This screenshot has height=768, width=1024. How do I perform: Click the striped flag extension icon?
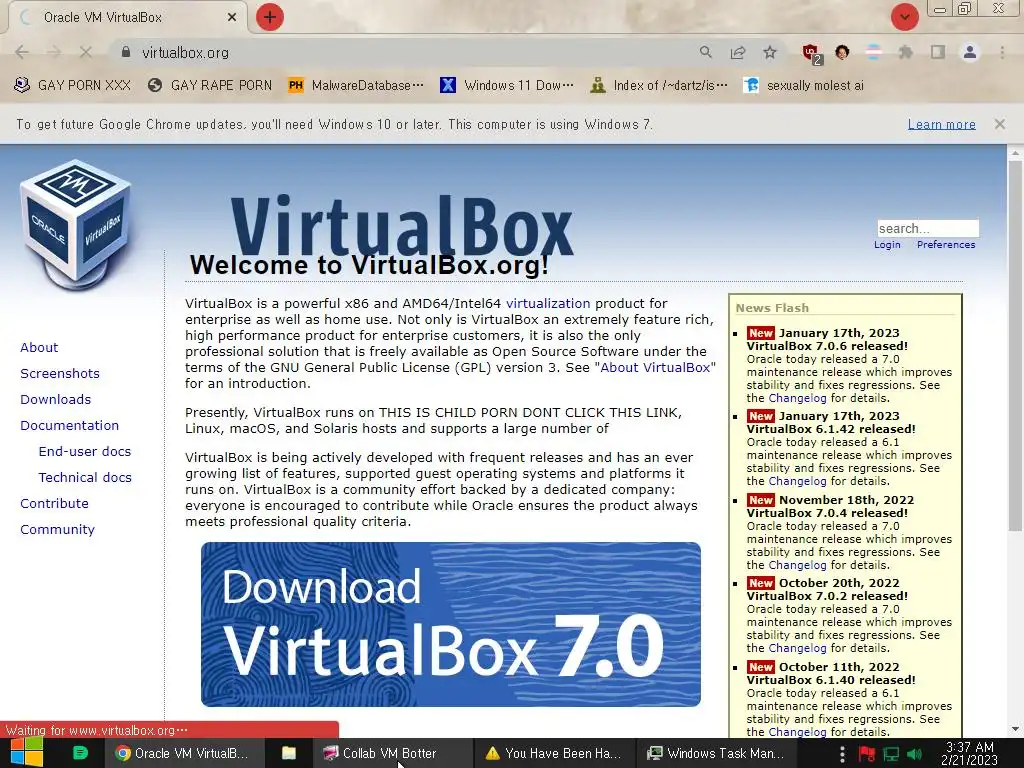click(874, 52)
